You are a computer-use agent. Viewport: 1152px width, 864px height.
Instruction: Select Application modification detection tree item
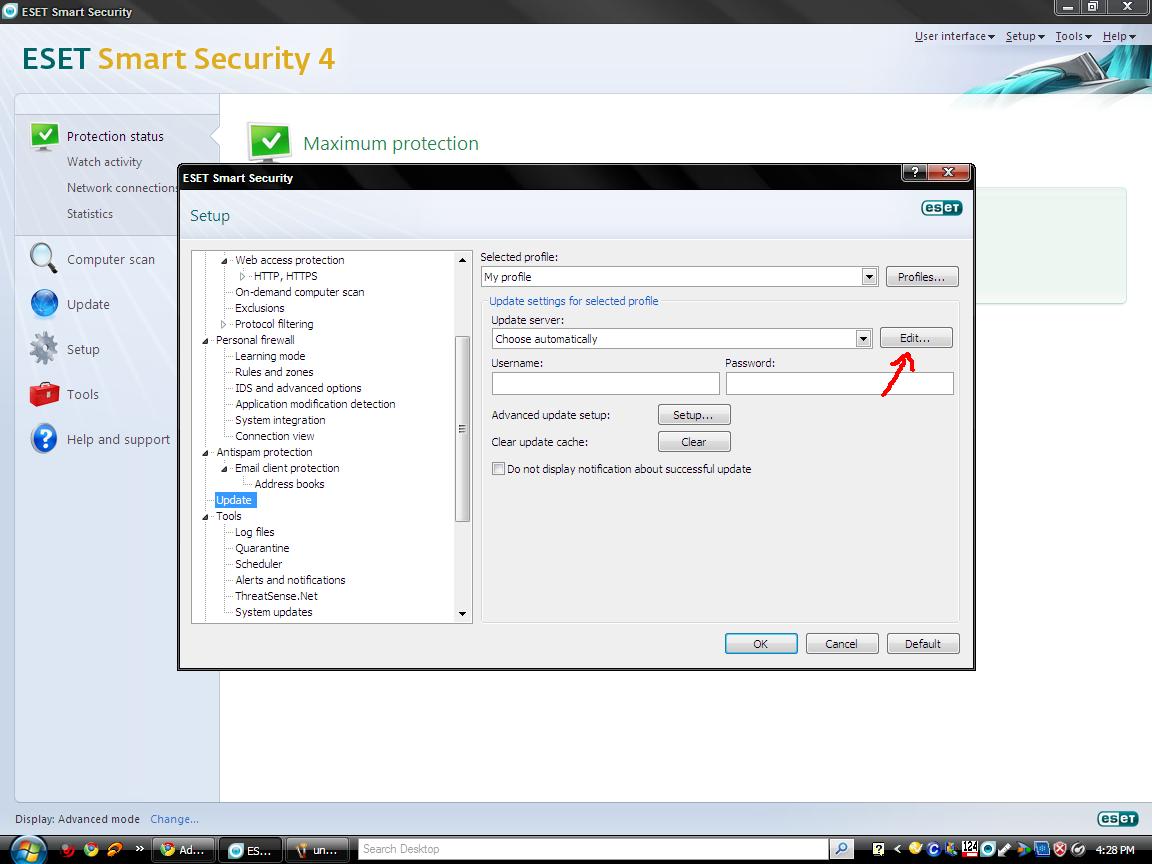[315, 405]
